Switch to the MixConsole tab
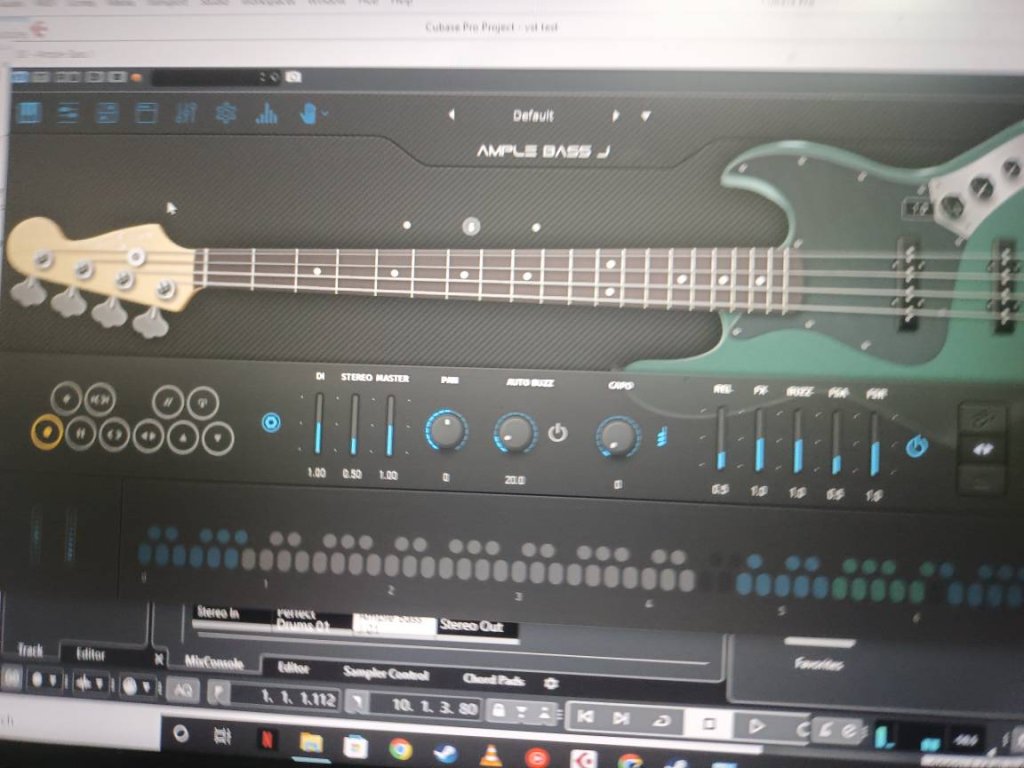Screen dimensions: 1024x768 pyautogui.click(x=214, y=663)
